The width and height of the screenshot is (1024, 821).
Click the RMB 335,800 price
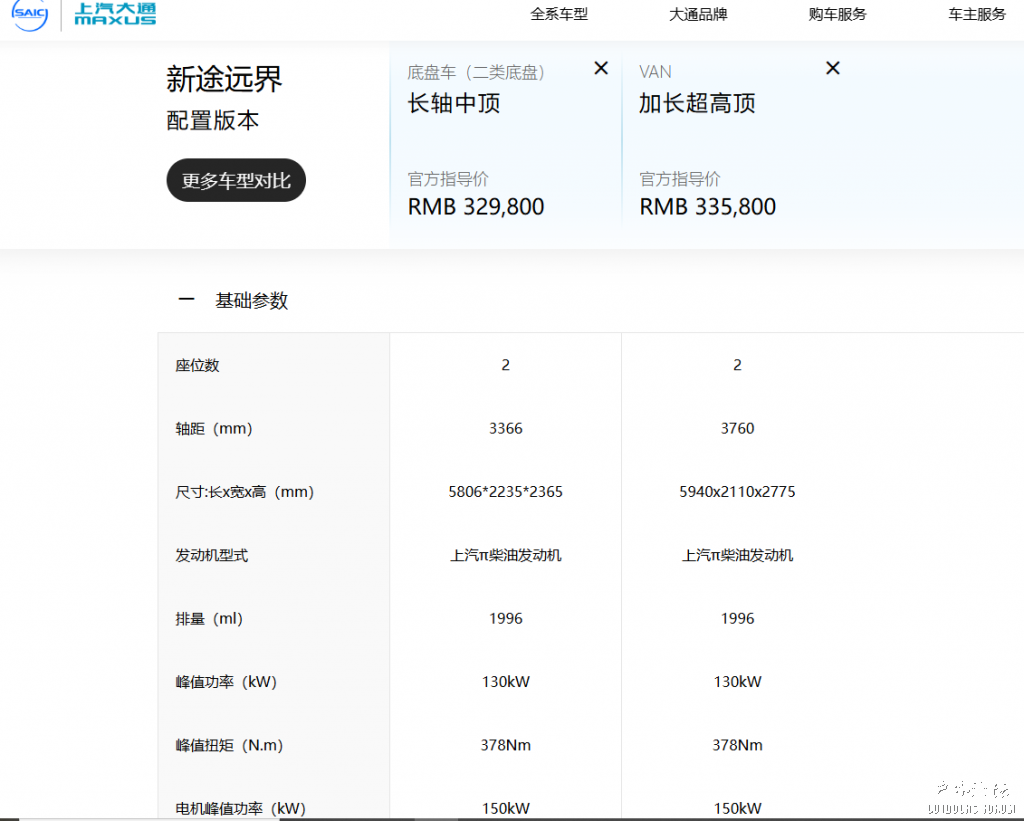pyautogui.click(x=708, y=207)
